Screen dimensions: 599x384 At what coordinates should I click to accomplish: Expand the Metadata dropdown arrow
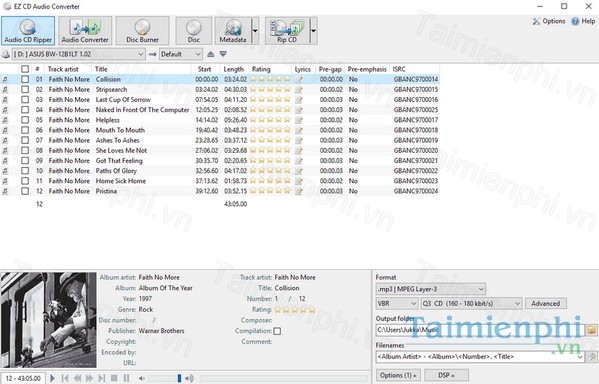pyautogui.click(x=255, y=31)
